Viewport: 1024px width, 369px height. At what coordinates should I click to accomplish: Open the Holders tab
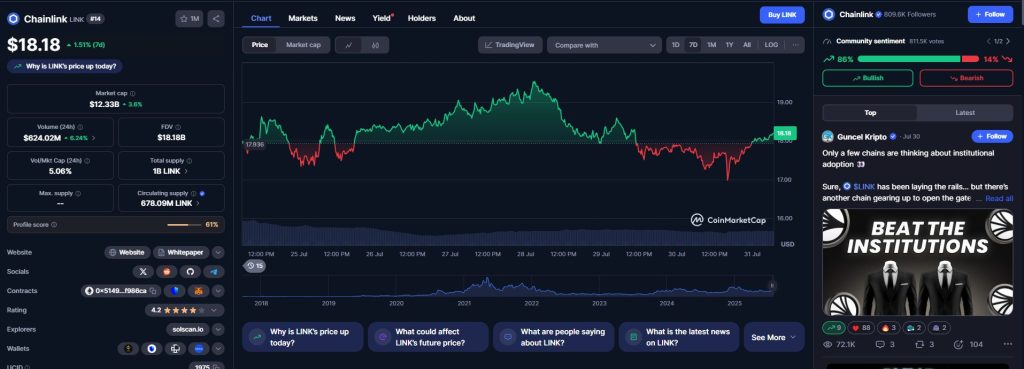(422, 18)
